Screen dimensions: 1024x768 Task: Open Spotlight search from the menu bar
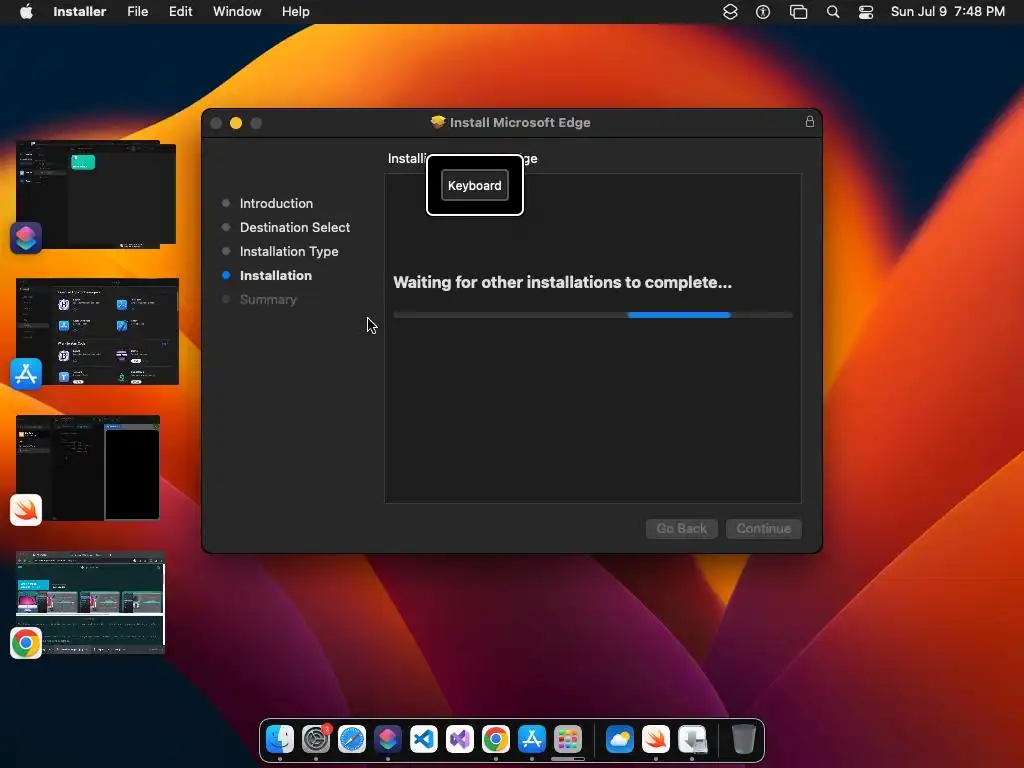pyautogui.click(x=833, y=11)
